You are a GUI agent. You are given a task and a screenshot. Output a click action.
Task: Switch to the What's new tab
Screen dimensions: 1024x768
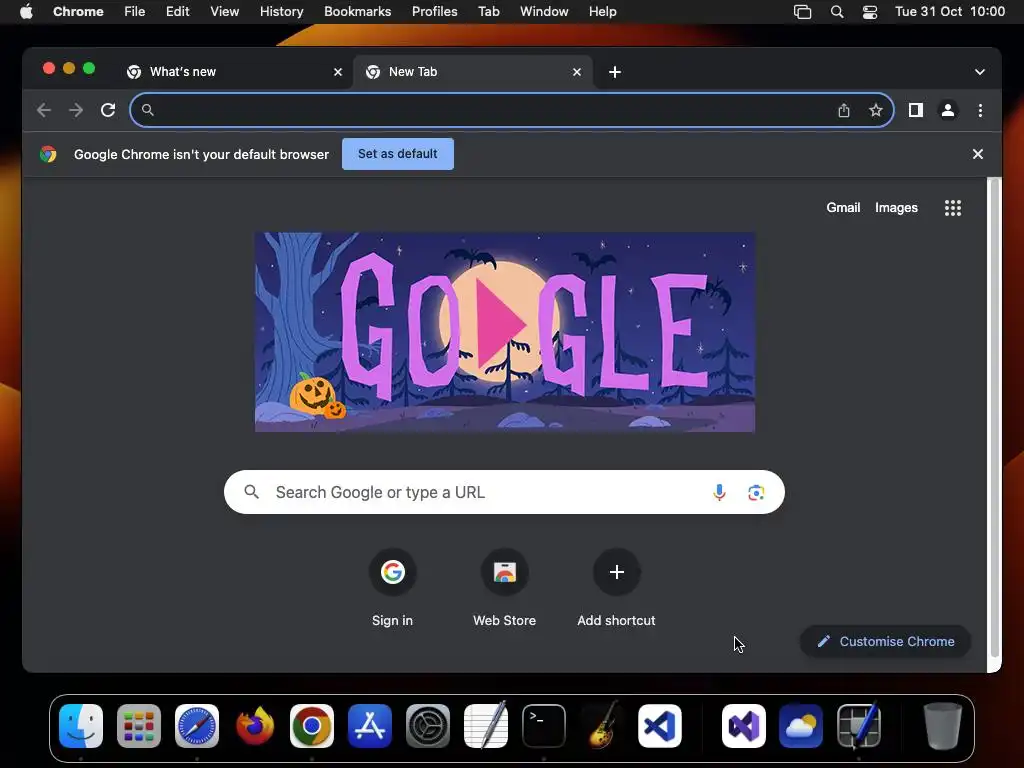coord(234,72)
